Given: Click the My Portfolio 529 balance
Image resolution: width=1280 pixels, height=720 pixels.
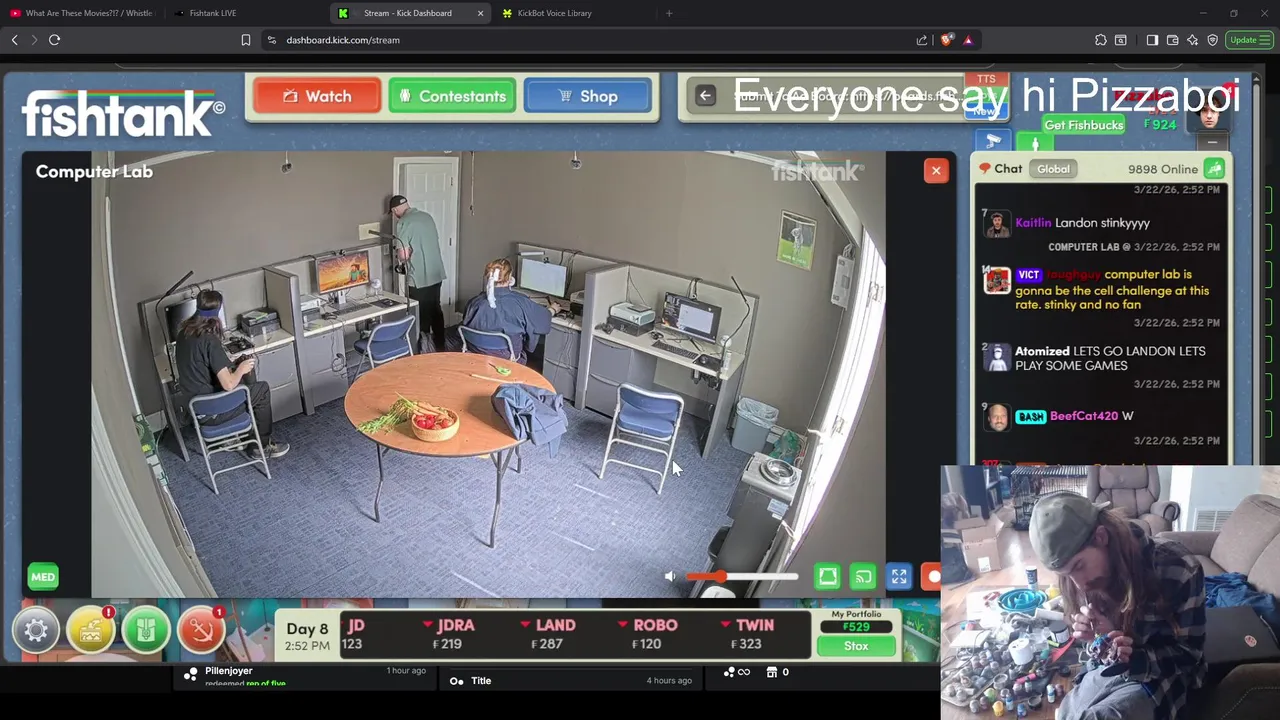Looking at the screenshot, I should click(x=856, y=627).
